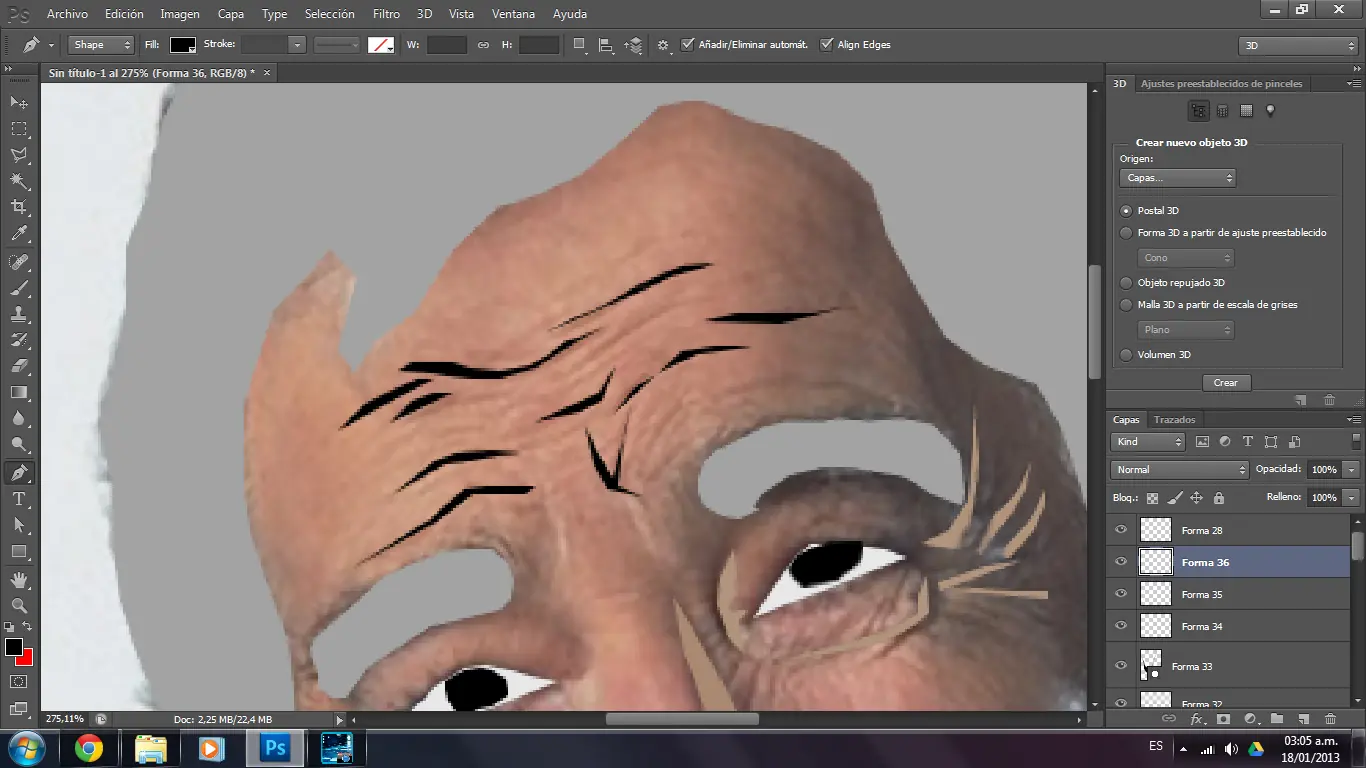Select the Zoom tool
1366x768 pixels.
click(x=19, y=606)
